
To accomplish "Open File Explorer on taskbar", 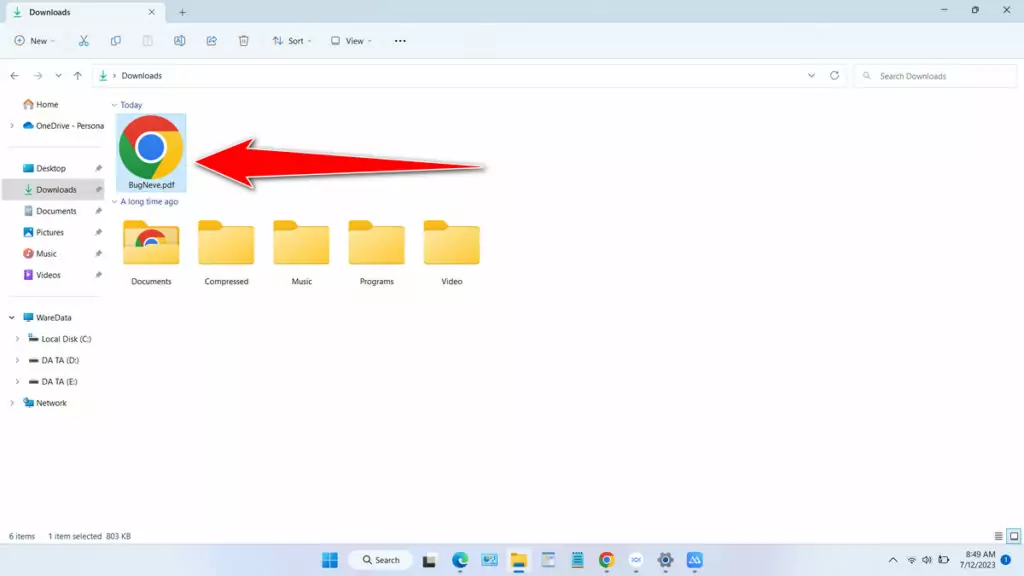I will (x=519, y=560).
